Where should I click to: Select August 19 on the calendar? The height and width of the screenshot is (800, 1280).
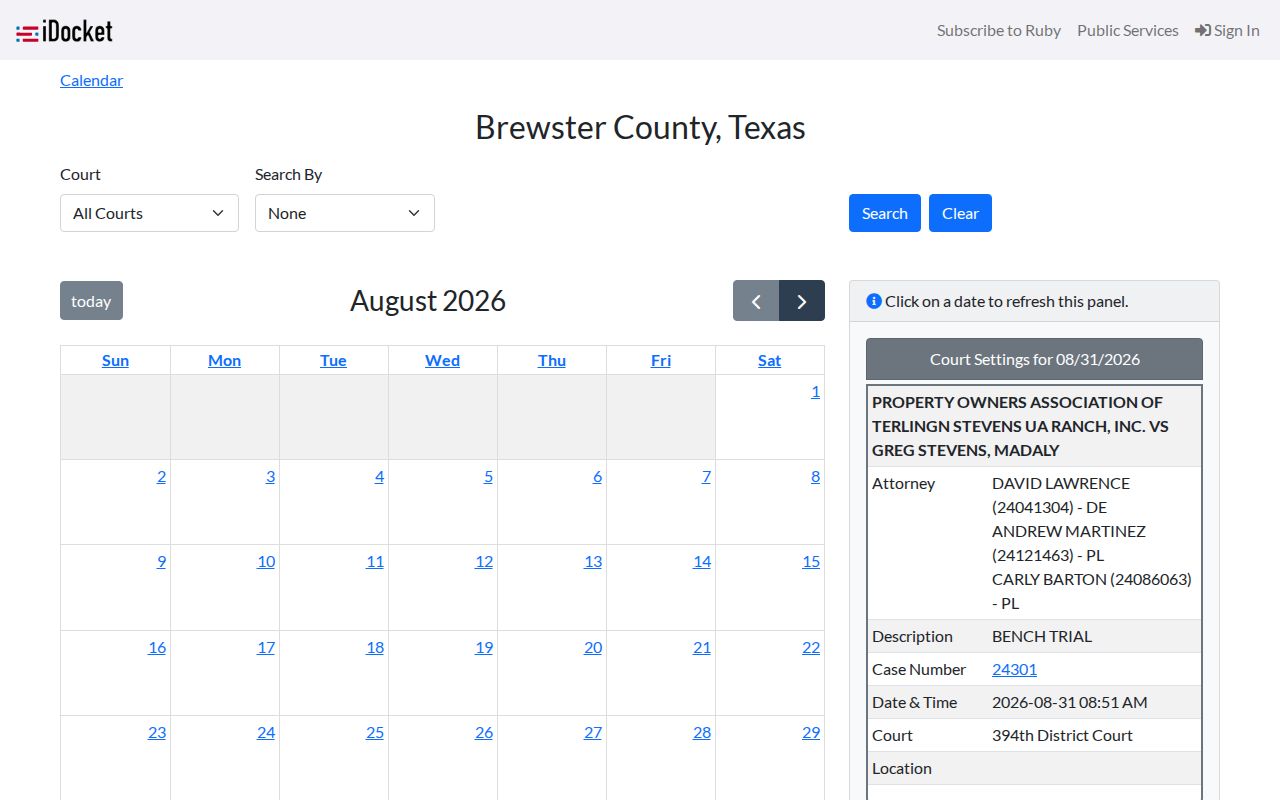coord(484,647)
